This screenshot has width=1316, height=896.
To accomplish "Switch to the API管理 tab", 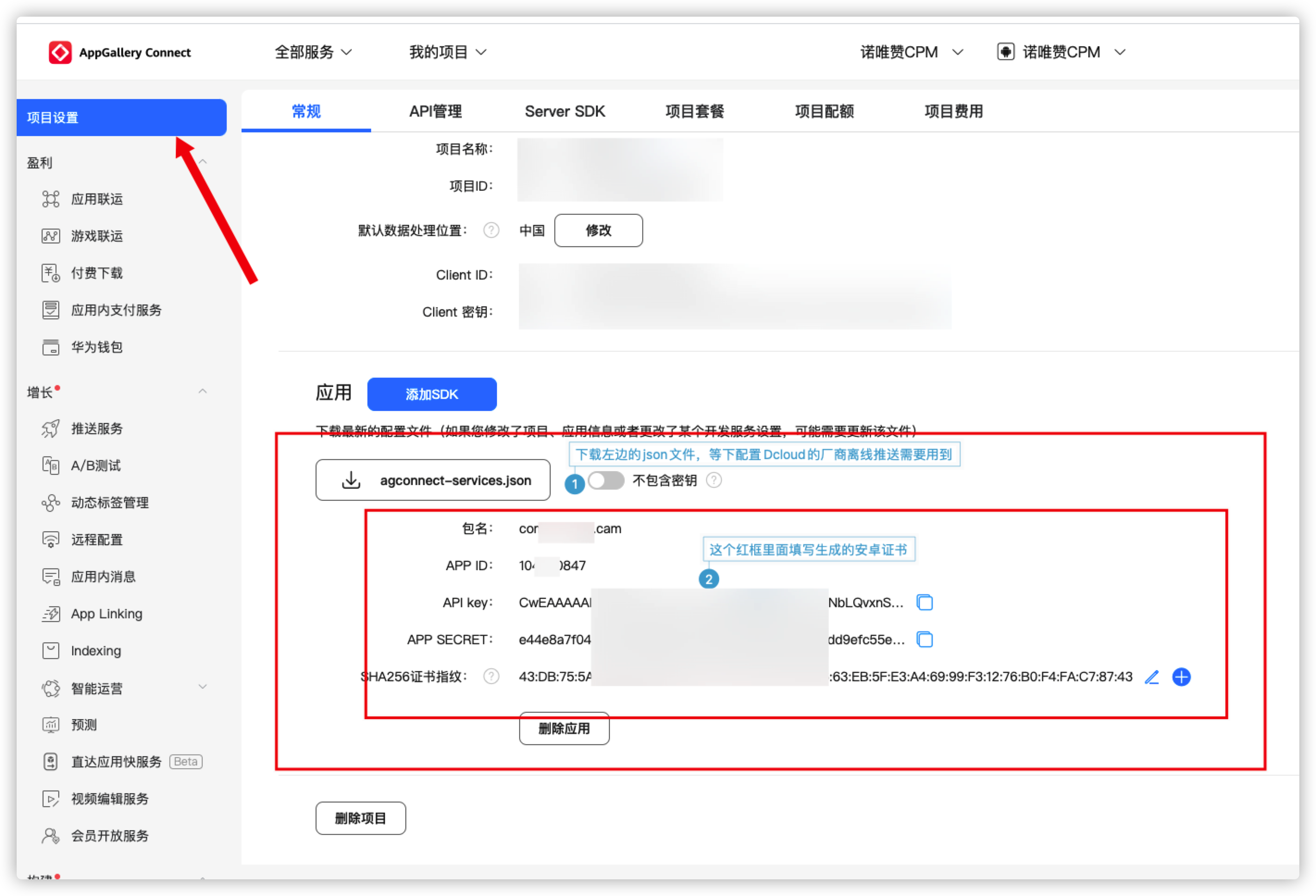I will click(x=435, y=111).
